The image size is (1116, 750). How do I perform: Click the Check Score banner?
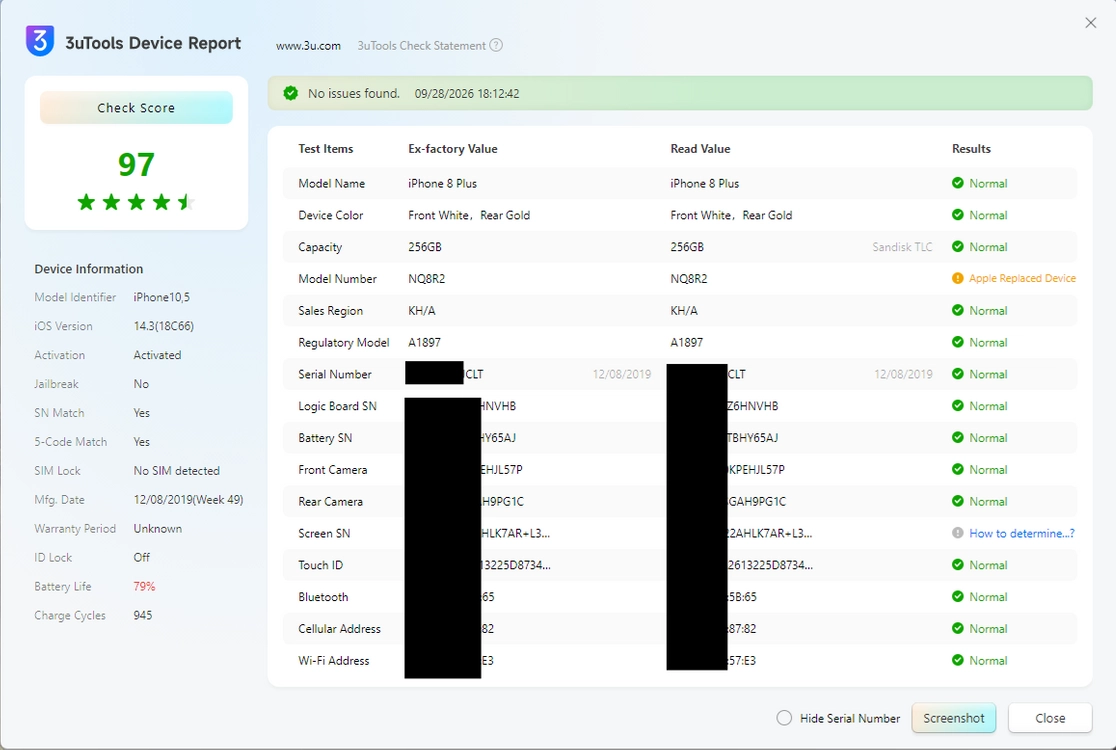coord(136,107)
